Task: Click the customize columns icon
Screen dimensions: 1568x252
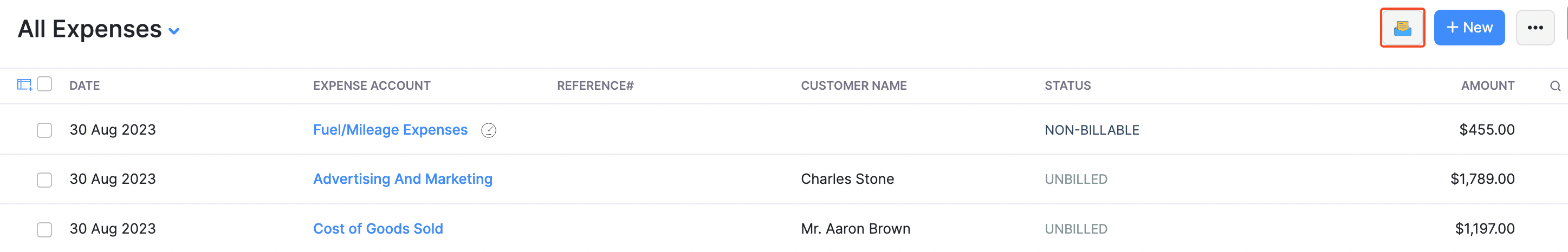Action: pyautogui.click(x=24, y=85)
